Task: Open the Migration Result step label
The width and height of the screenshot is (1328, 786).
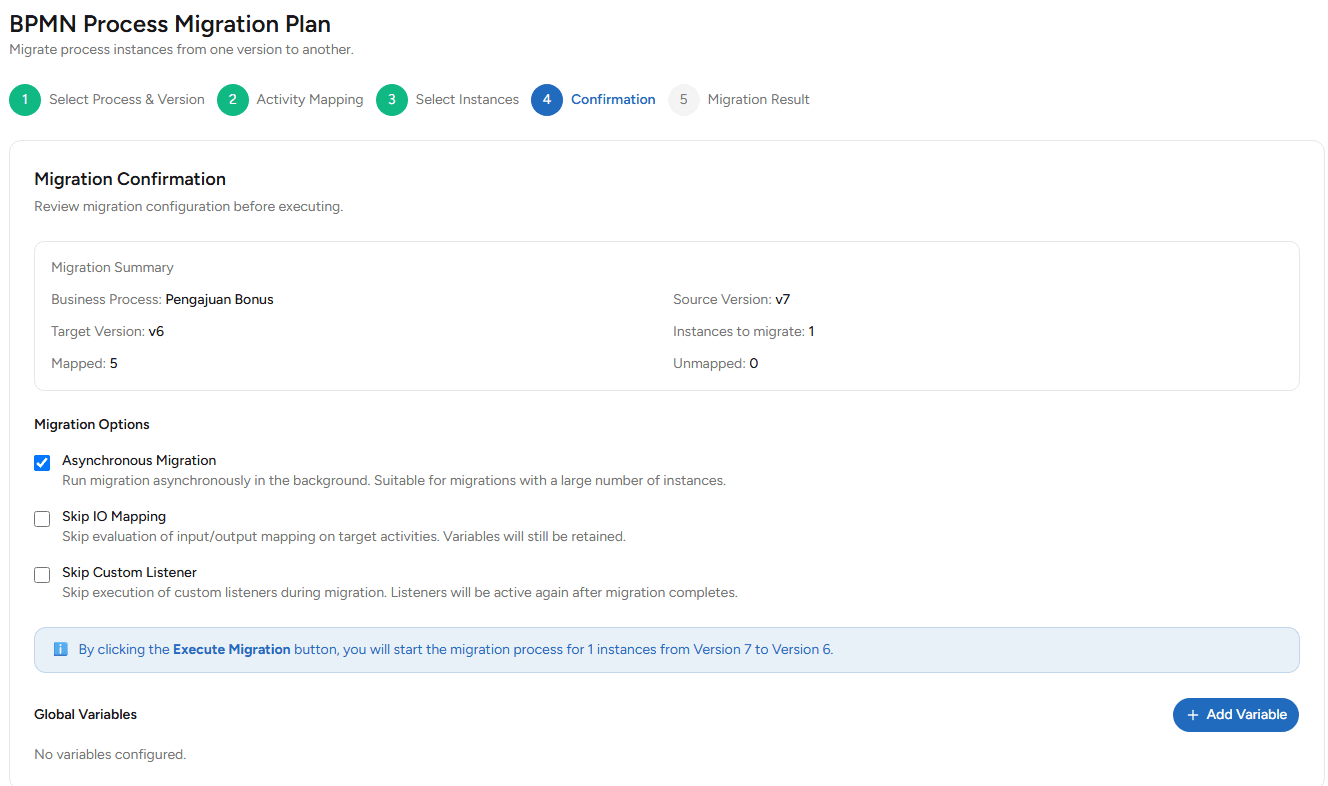Action: (x=759, y=100)
